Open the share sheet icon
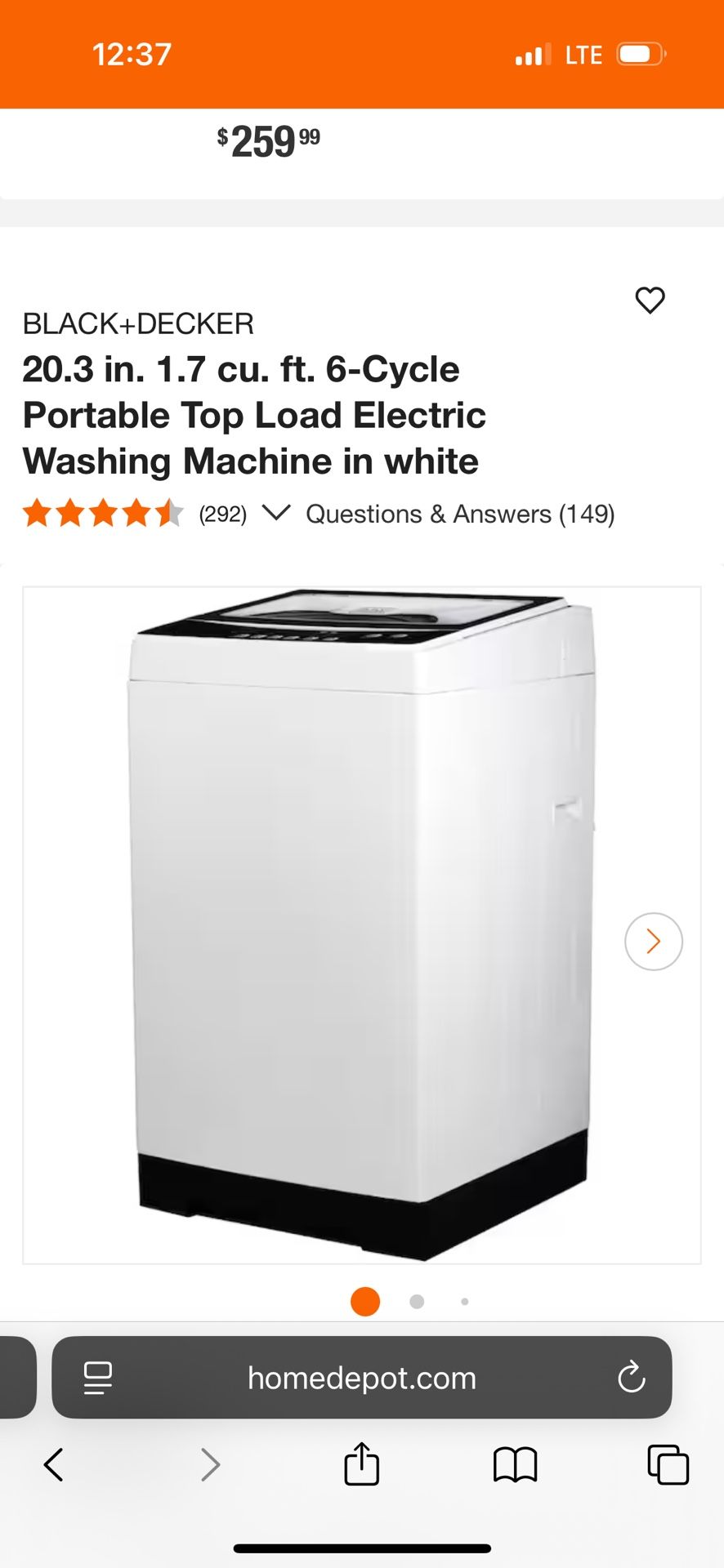 click(x=361, y=1463)
